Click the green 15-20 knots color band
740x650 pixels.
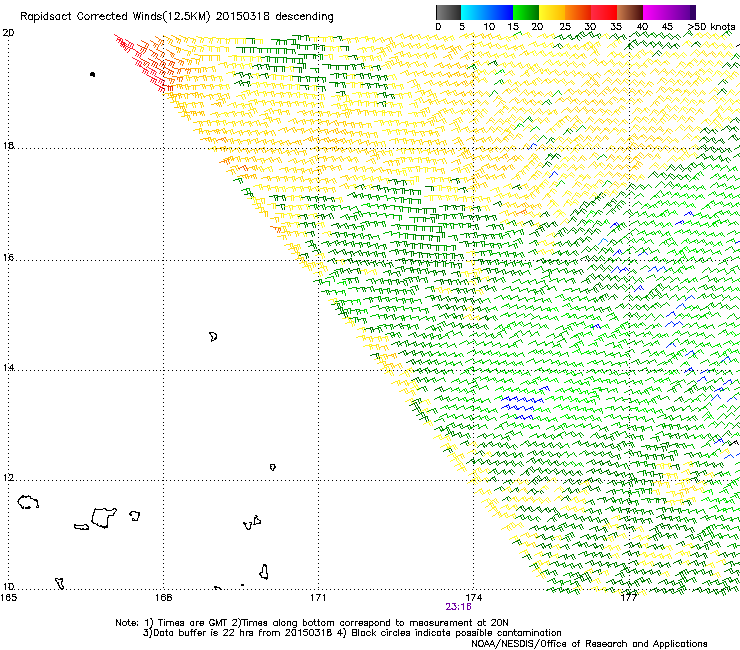click(526, 12)
